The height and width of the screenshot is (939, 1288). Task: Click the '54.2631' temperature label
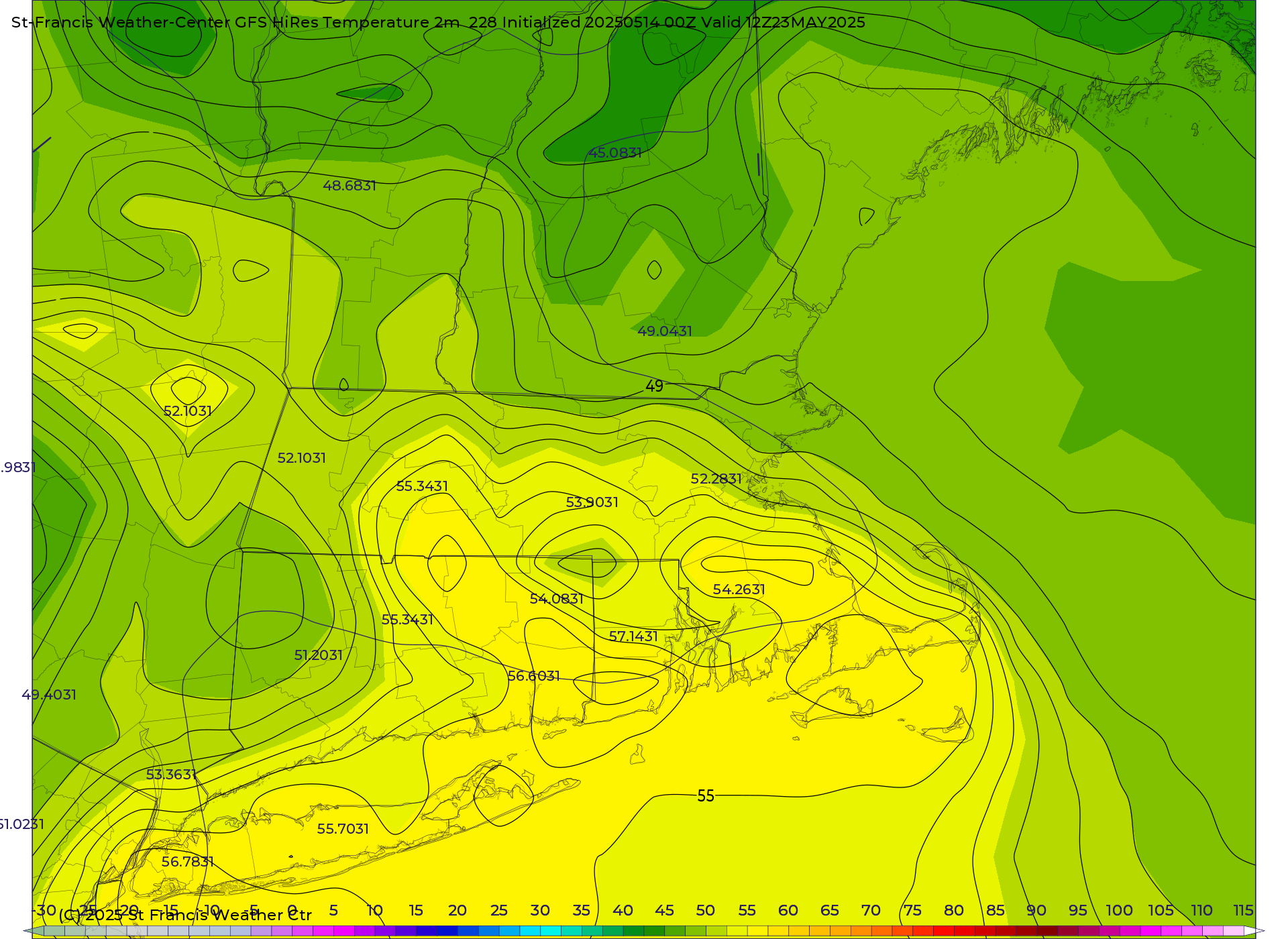(739, 590)
